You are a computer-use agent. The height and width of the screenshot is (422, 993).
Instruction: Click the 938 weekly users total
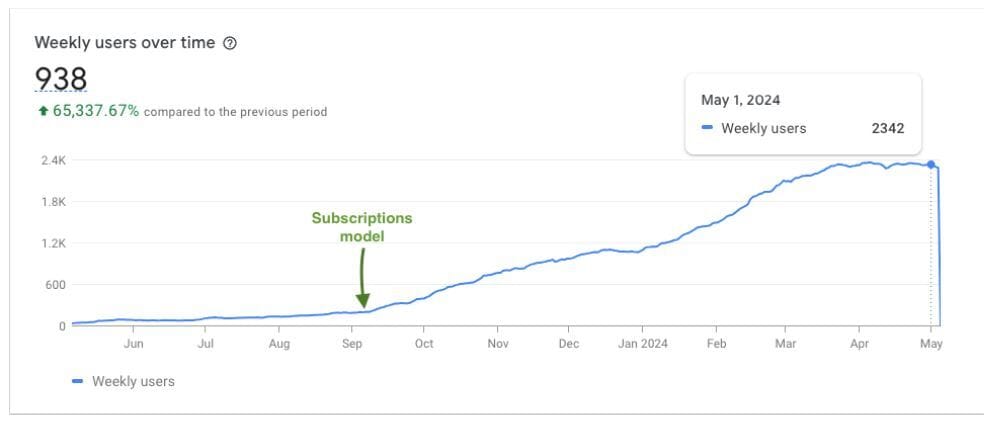(60, 79)
